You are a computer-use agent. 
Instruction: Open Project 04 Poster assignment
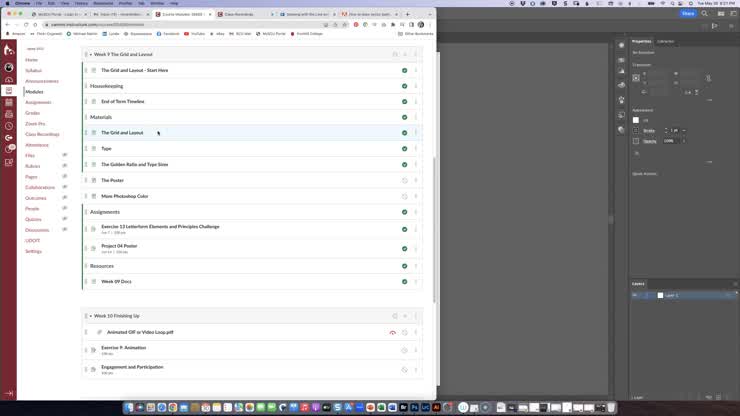[x=119, y=246]
